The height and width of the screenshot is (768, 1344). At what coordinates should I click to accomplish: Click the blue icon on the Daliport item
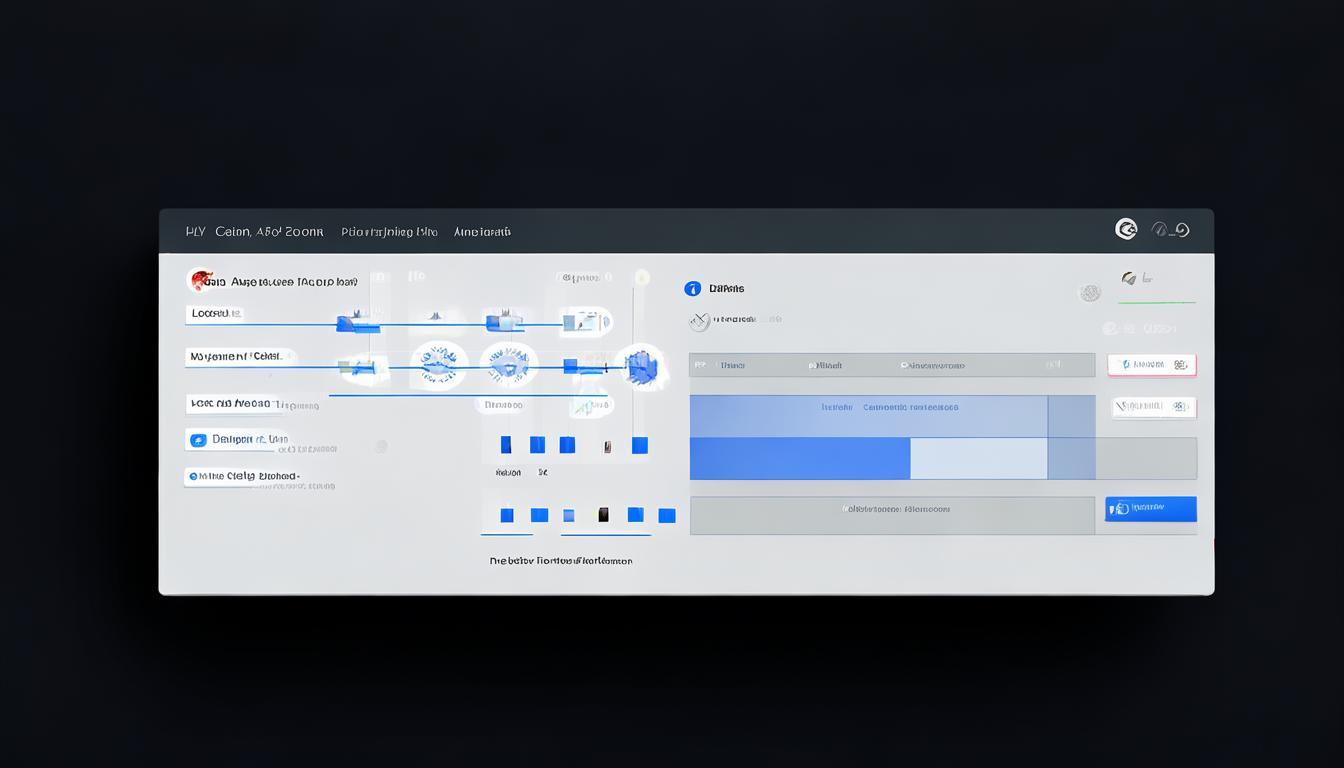198,440
